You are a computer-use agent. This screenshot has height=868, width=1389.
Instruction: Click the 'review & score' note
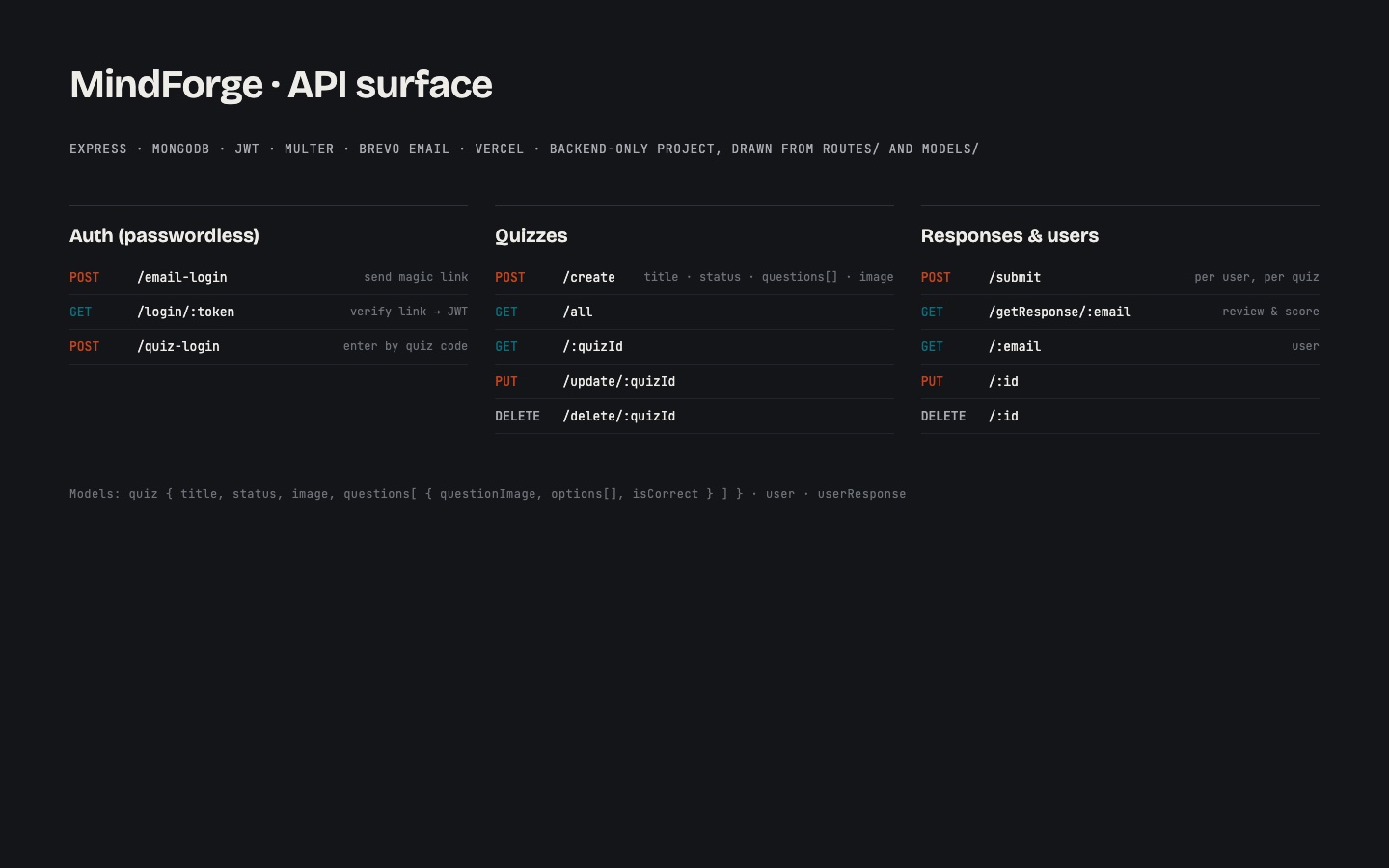(x=1270, y=312)
